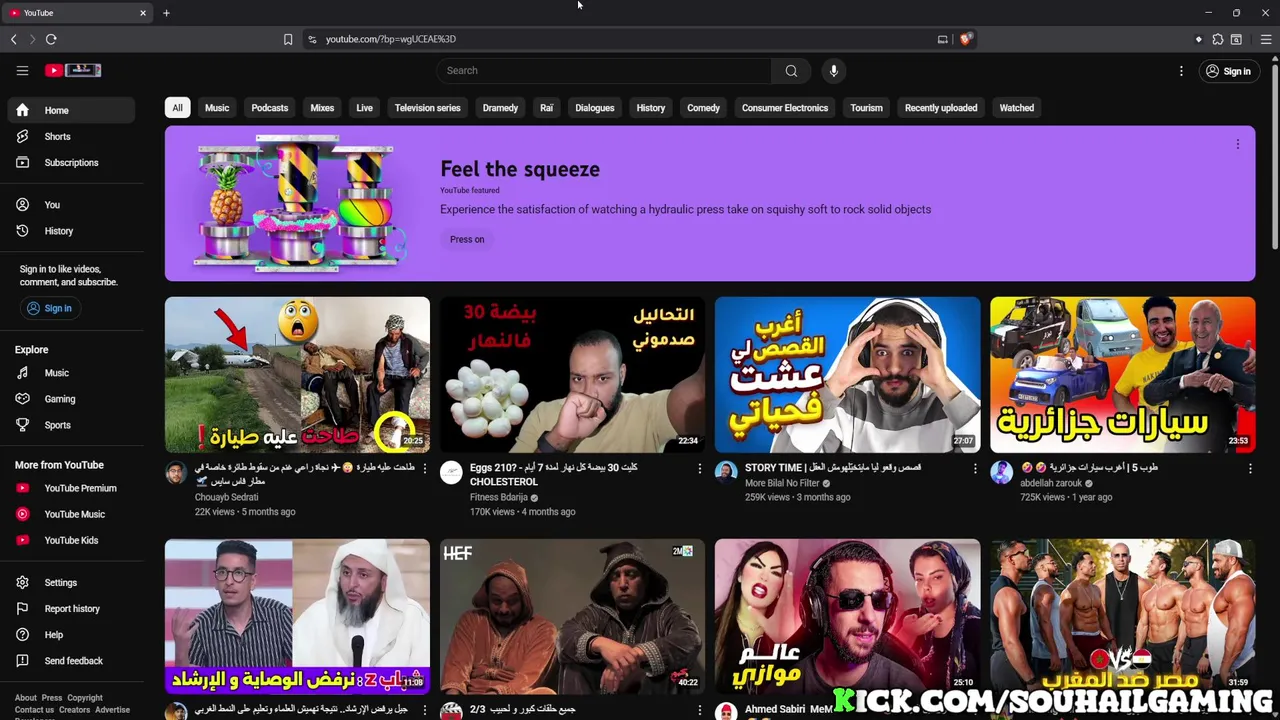Screen dimensions: 1280x720
Task: Open Settings in the sidebar
Action: 71,582
